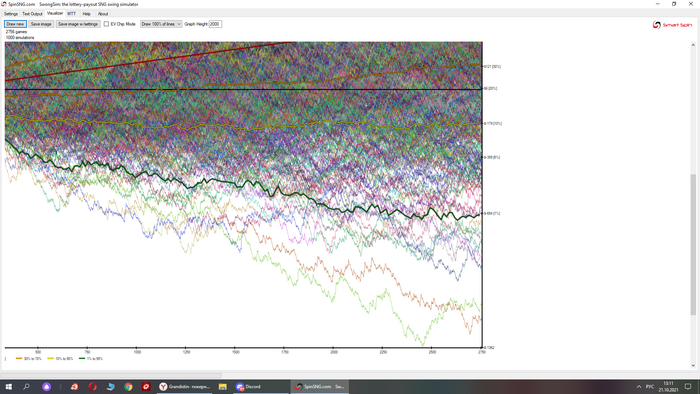
Task: Click the 1% percentile axis label
Action: tap(492, 213)
